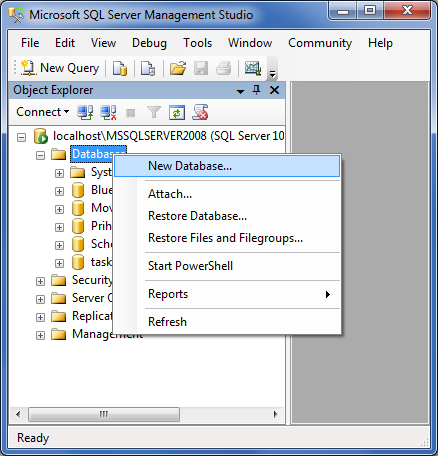Image resolution: width=438 pixels, height=456 pixels.
Task: Choose Restore Database... from context menu
Action: click(x=227, y=216)
